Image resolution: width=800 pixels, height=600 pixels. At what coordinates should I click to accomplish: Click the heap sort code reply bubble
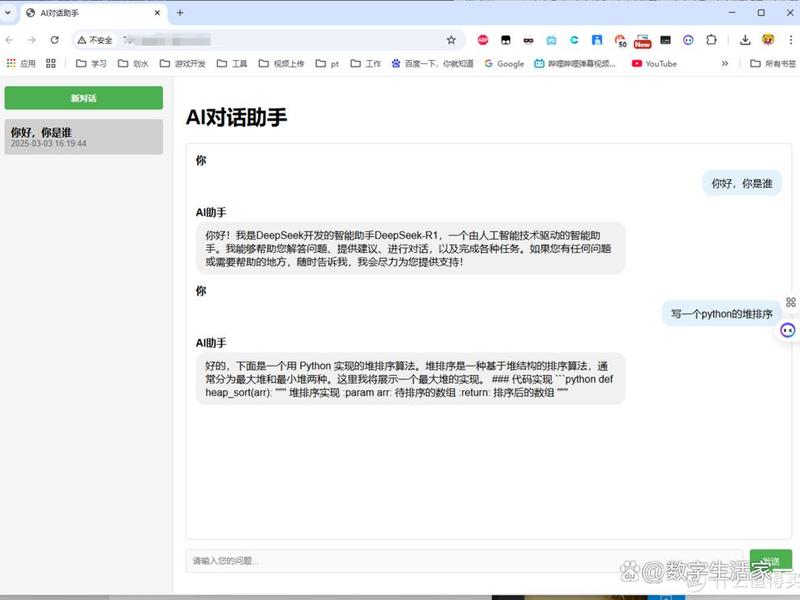click(410, 379)
